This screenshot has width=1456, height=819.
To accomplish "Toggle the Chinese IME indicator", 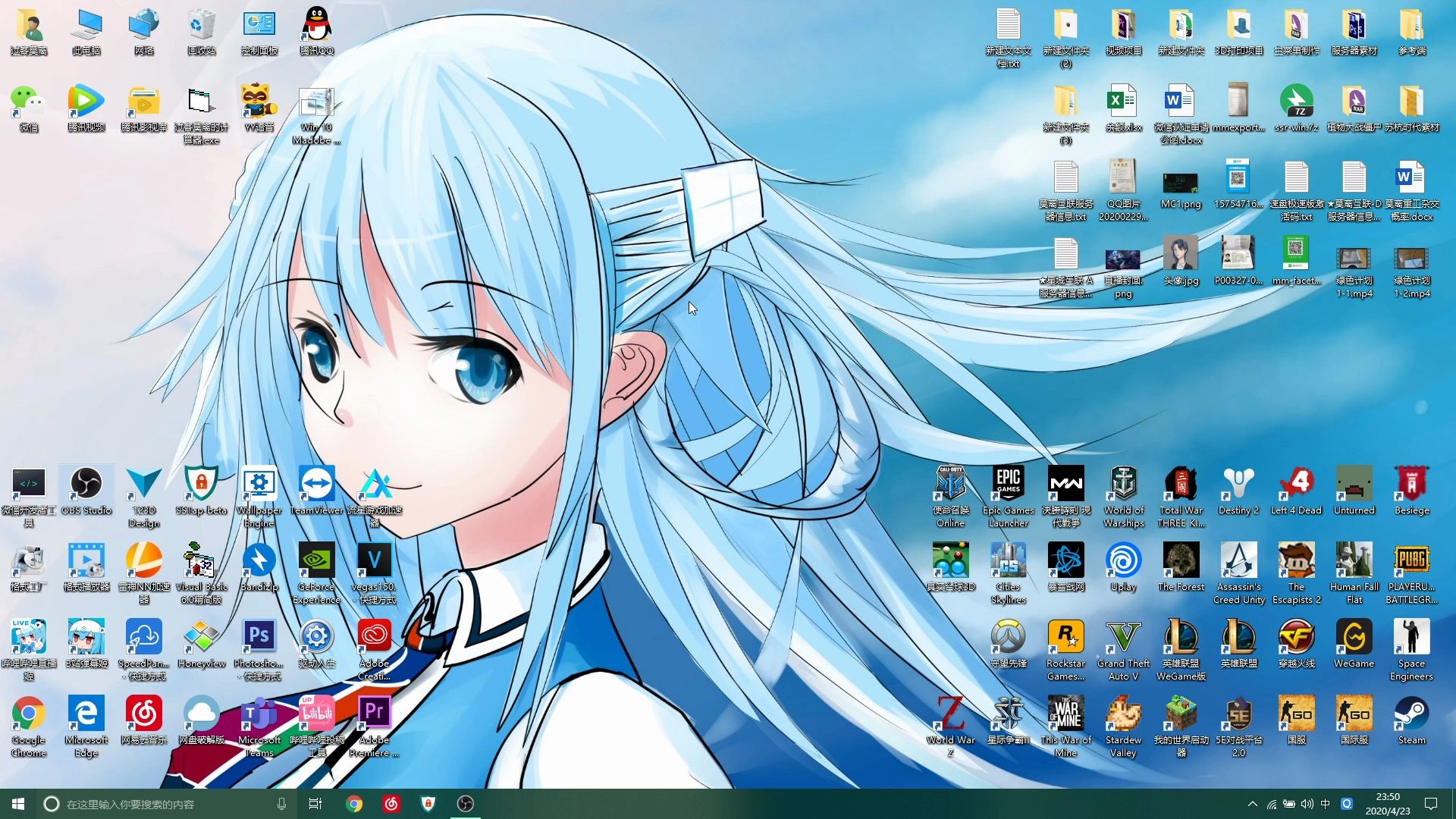I will (x=1326, y=804).
